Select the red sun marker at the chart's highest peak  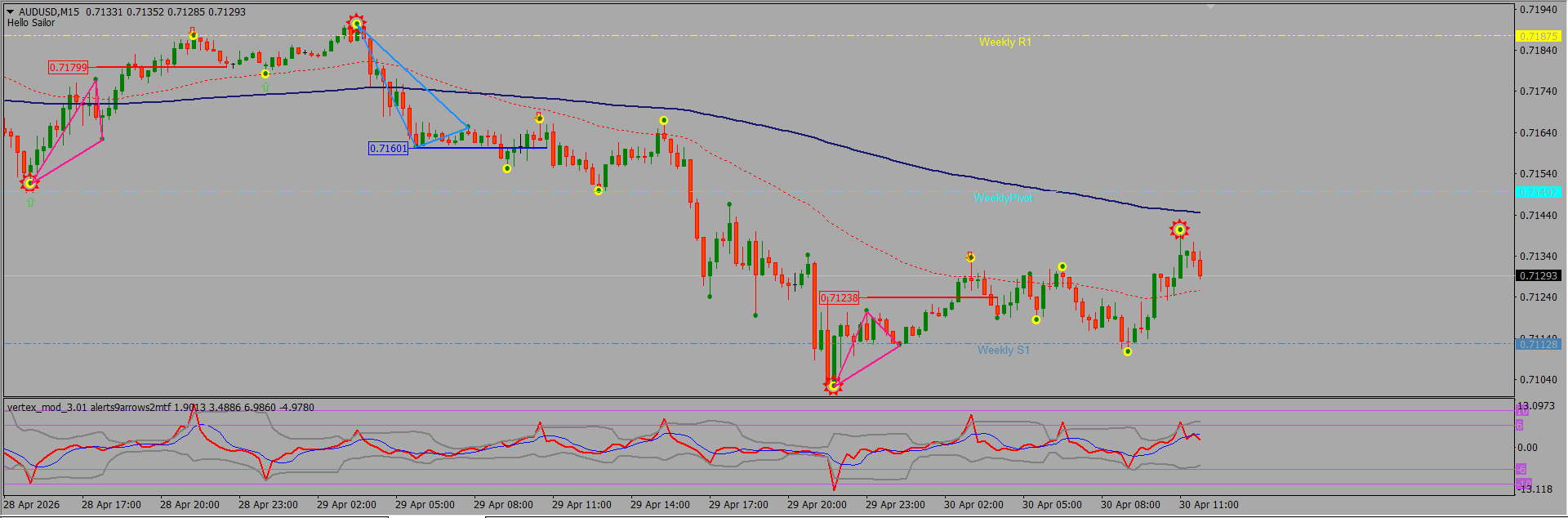[356, 24]
